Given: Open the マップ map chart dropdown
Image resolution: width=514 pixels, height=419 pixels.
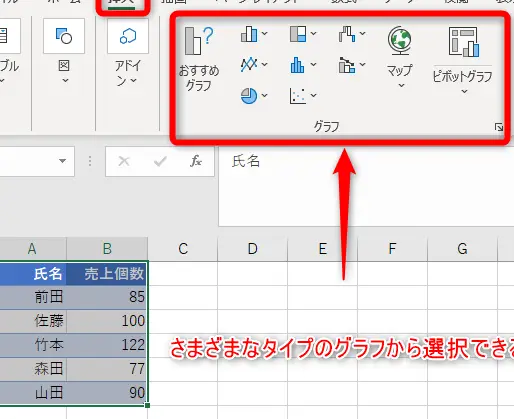Looking at the screenshot, I should pyautogui.click(x=400, y=58).
